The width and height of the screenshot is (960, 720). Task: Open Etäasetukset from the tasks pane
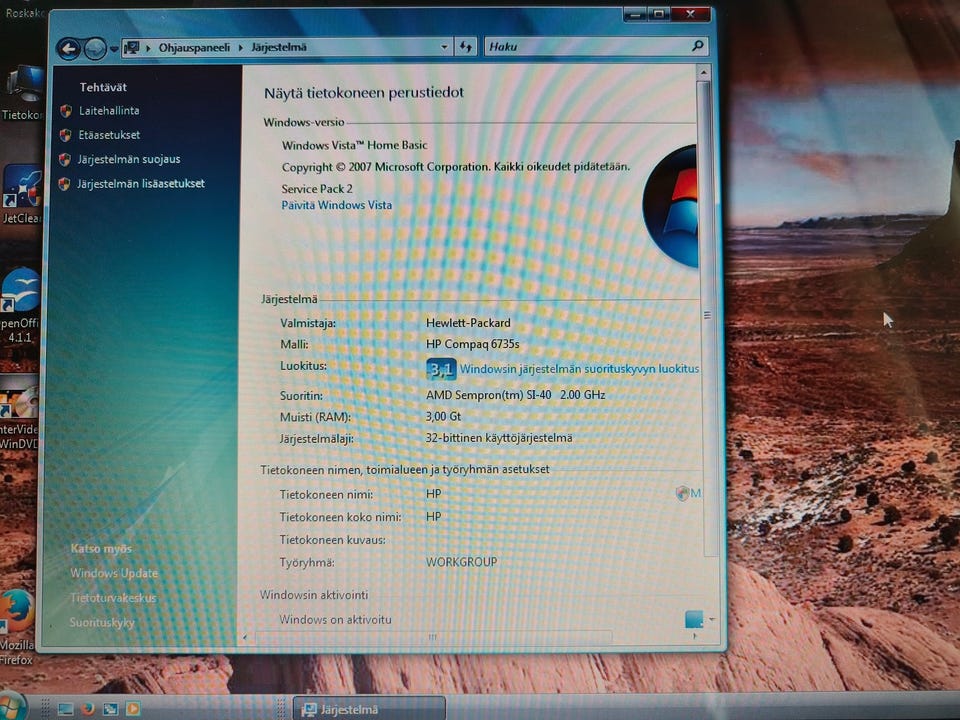click(x=109, y=135)
